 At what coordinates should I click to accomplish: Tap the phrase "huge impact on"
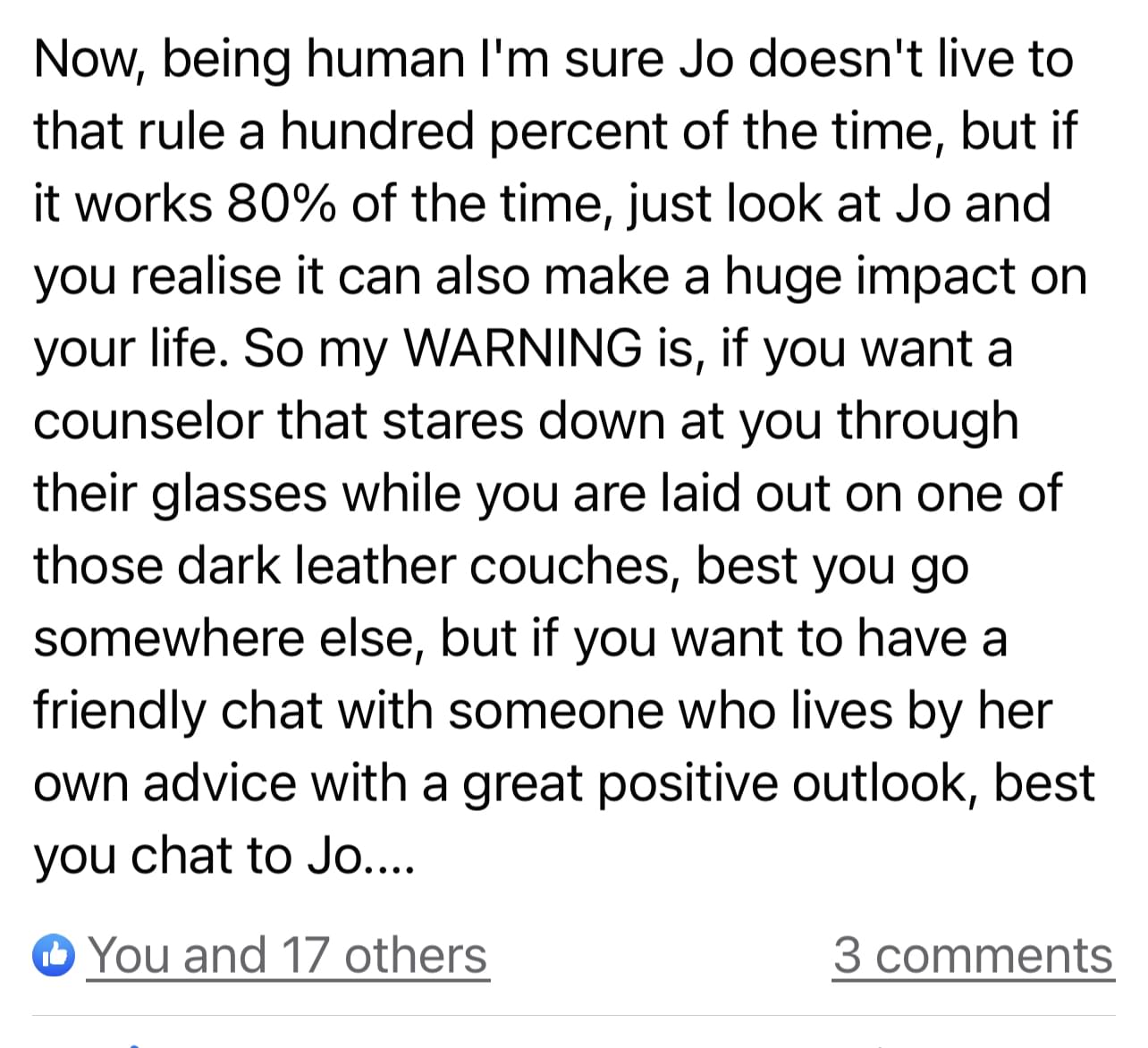[x=906, y=277]
